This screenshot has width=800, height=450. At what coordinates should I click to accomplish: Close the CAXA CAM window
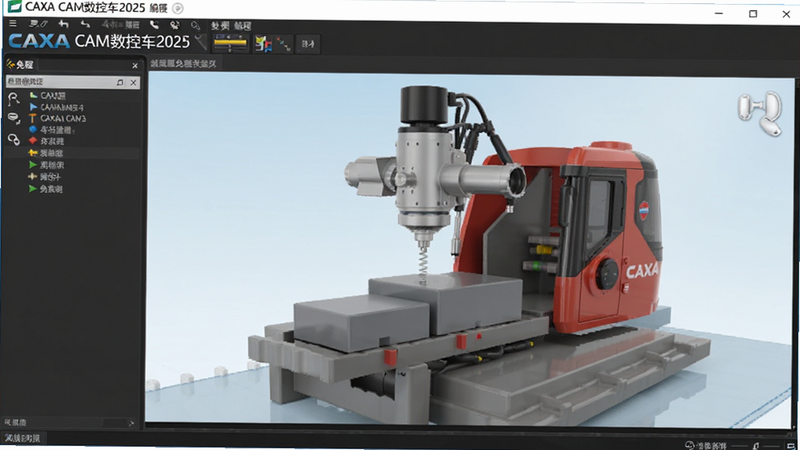[x=786, y=14]
